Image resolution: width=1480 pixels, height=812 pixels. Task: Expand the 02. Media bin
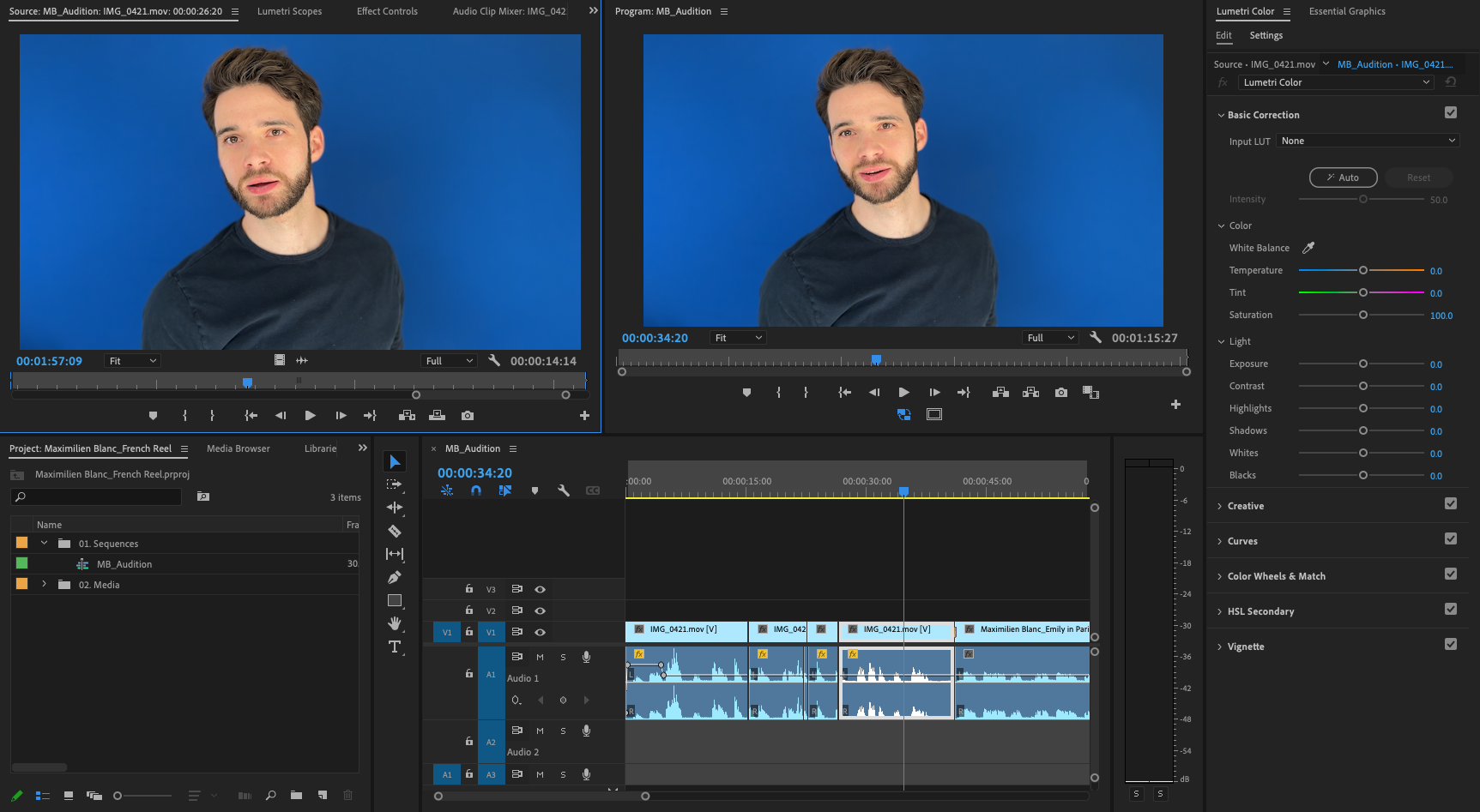tap(45, 584)
